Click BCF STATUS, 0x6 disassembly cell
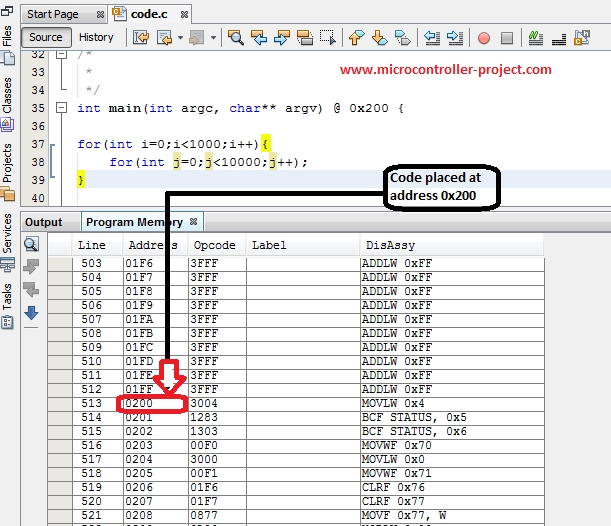 coord(452,431)
